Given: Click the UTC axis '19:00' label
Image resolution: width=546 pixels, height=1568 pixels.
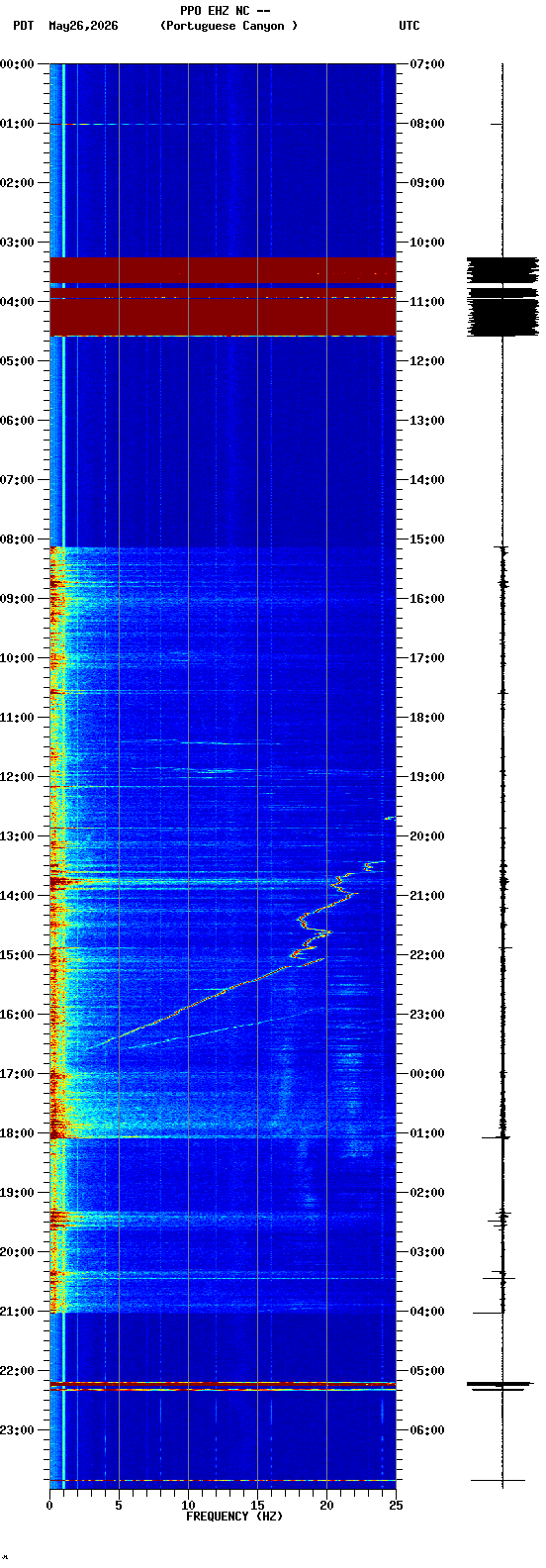Looking at the screenshot, I should 427,777.
